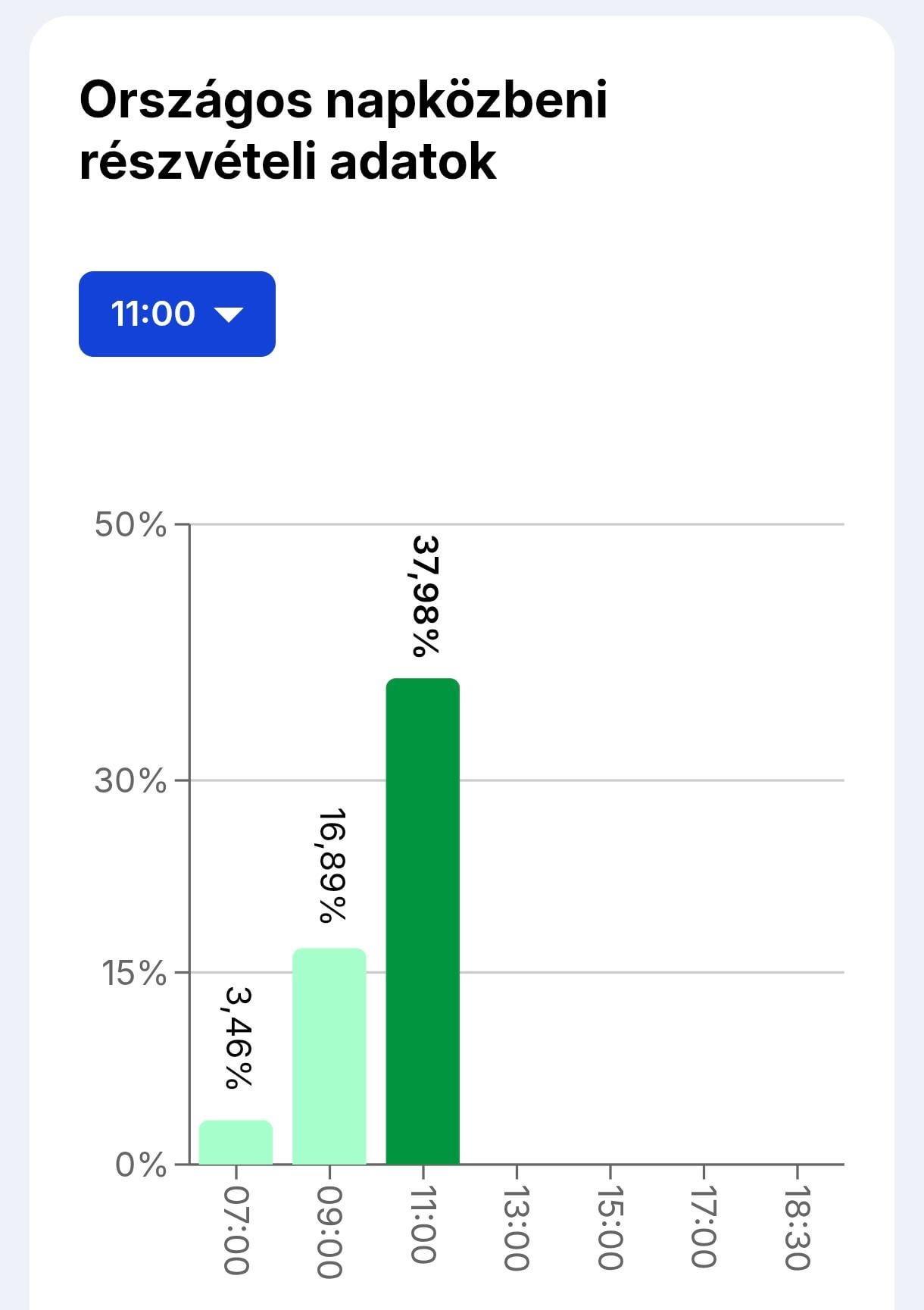Click the 18:30 x-axis label

(797, 1229)
